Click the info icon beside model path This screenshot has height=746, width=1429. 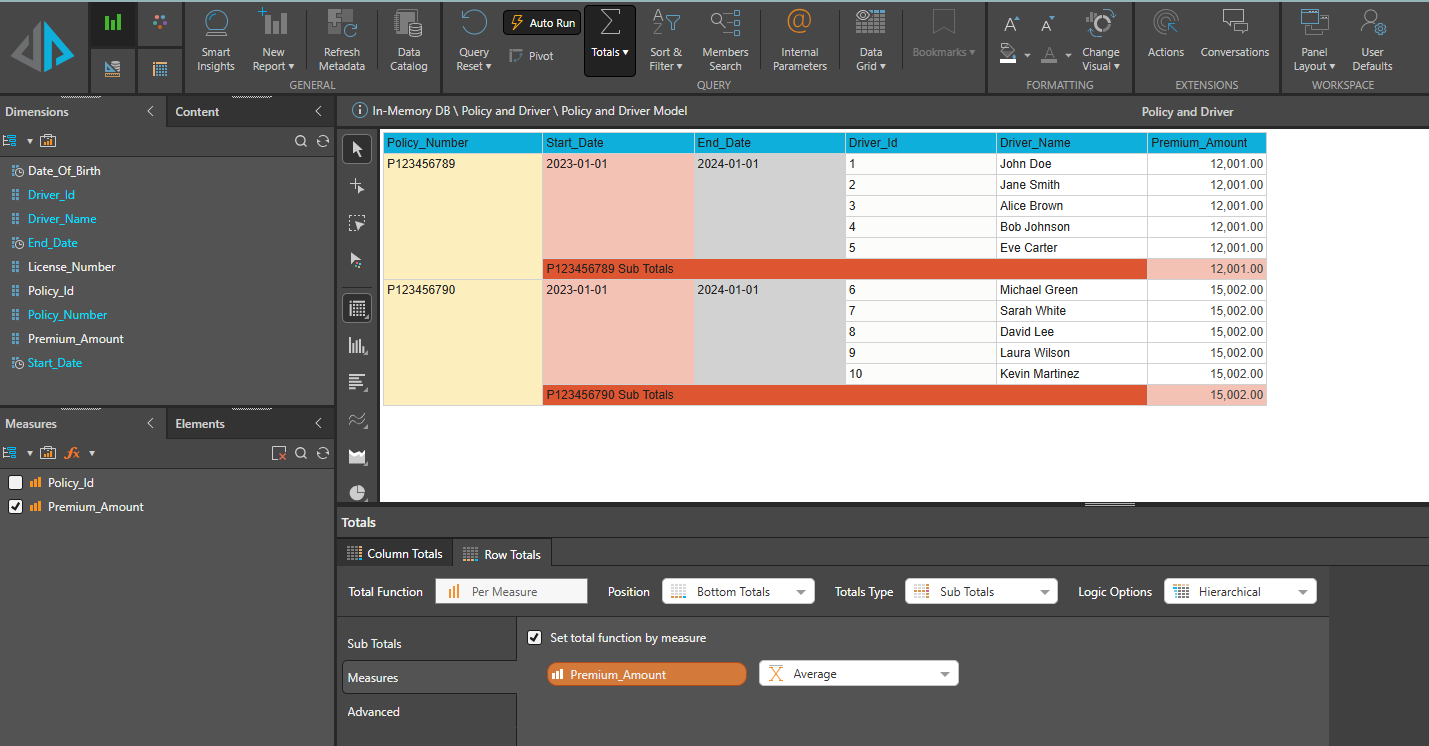(x=360, y=111)
